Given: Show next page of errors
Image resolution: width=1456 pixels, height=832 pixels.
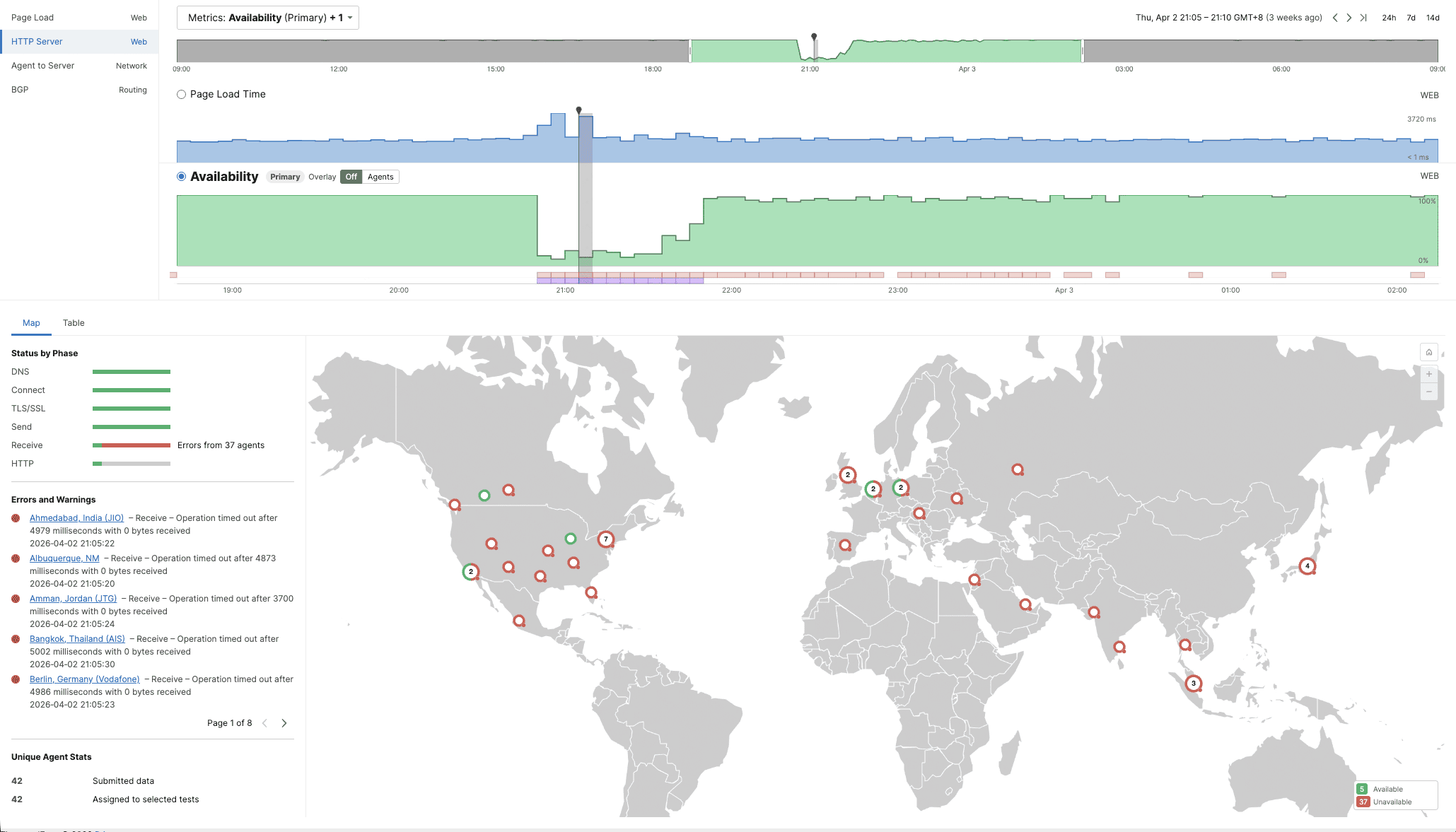Looking at the screenshot, I should 284,723.
